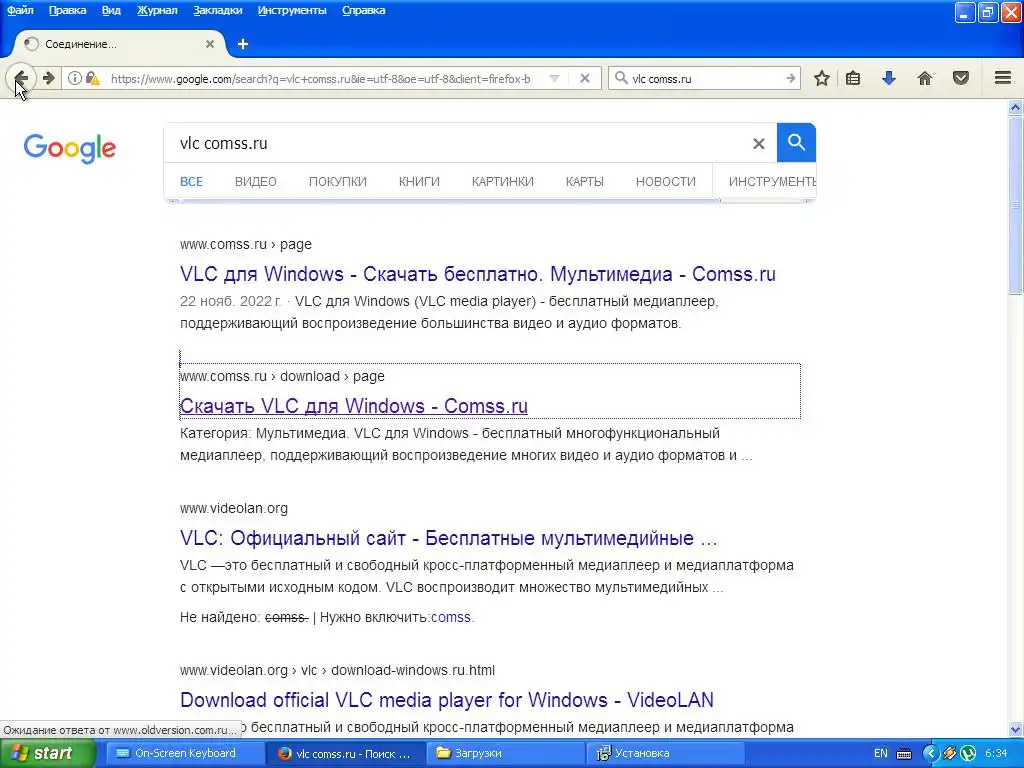Go to the Home page icon
The height and width of the screenshot is (768, 1024).
pyautogui.click(x=925, y=78)
